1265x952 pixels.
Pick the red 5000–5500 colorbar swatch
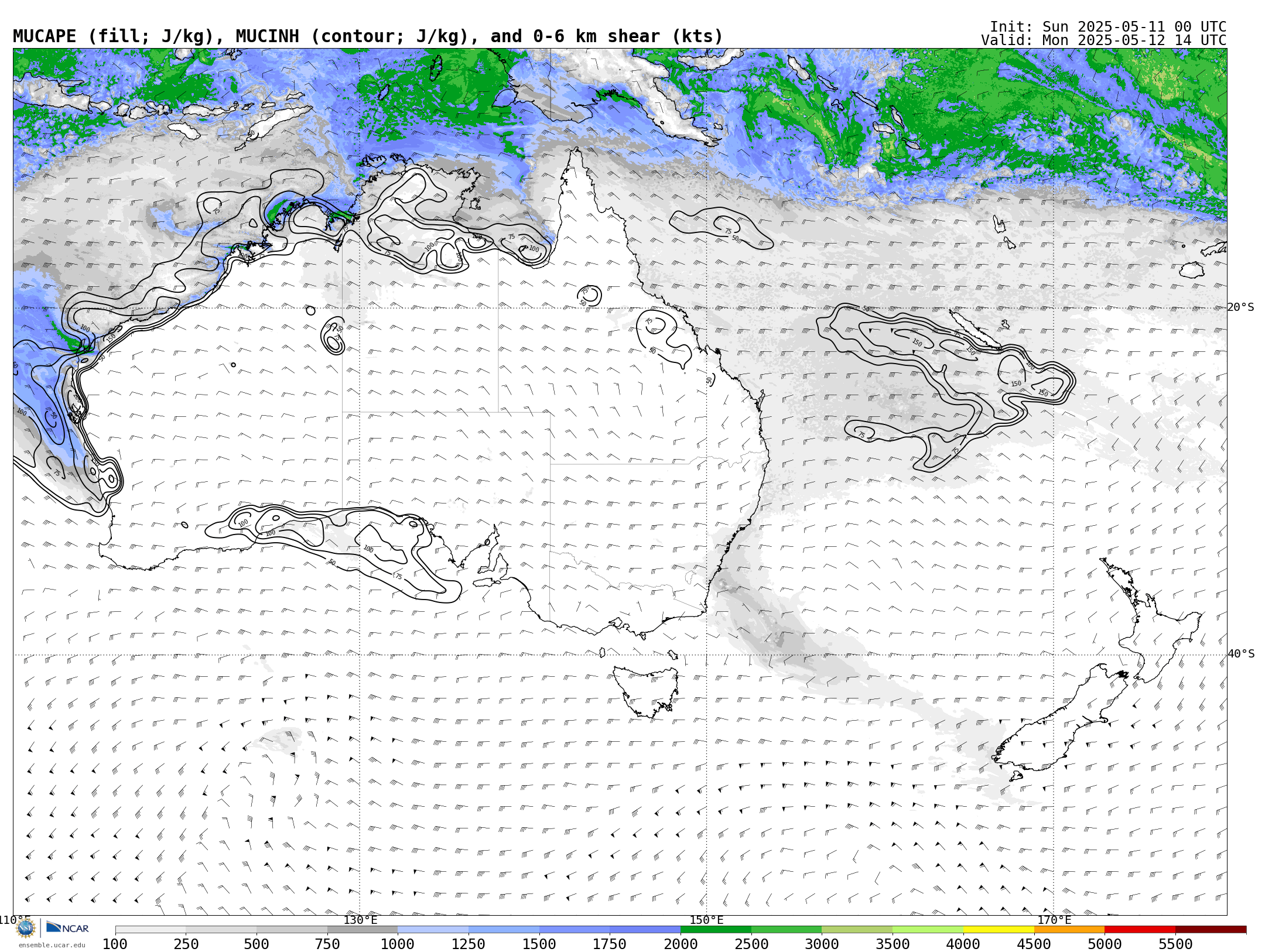coord(1140,930)
